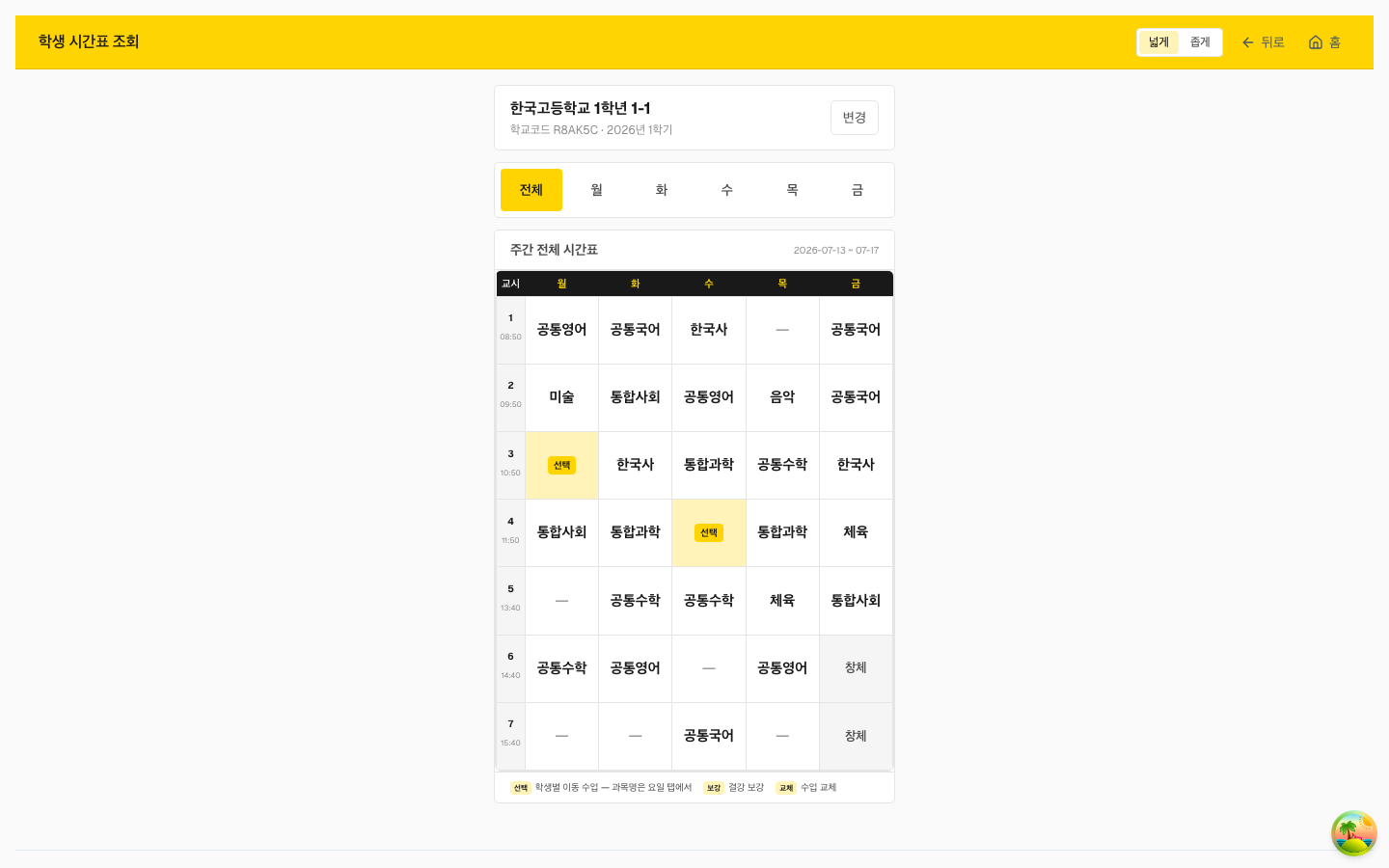The image size is (1389, 868).
Task: Click Friday period 3 한국사
Action: coord(856,465)
